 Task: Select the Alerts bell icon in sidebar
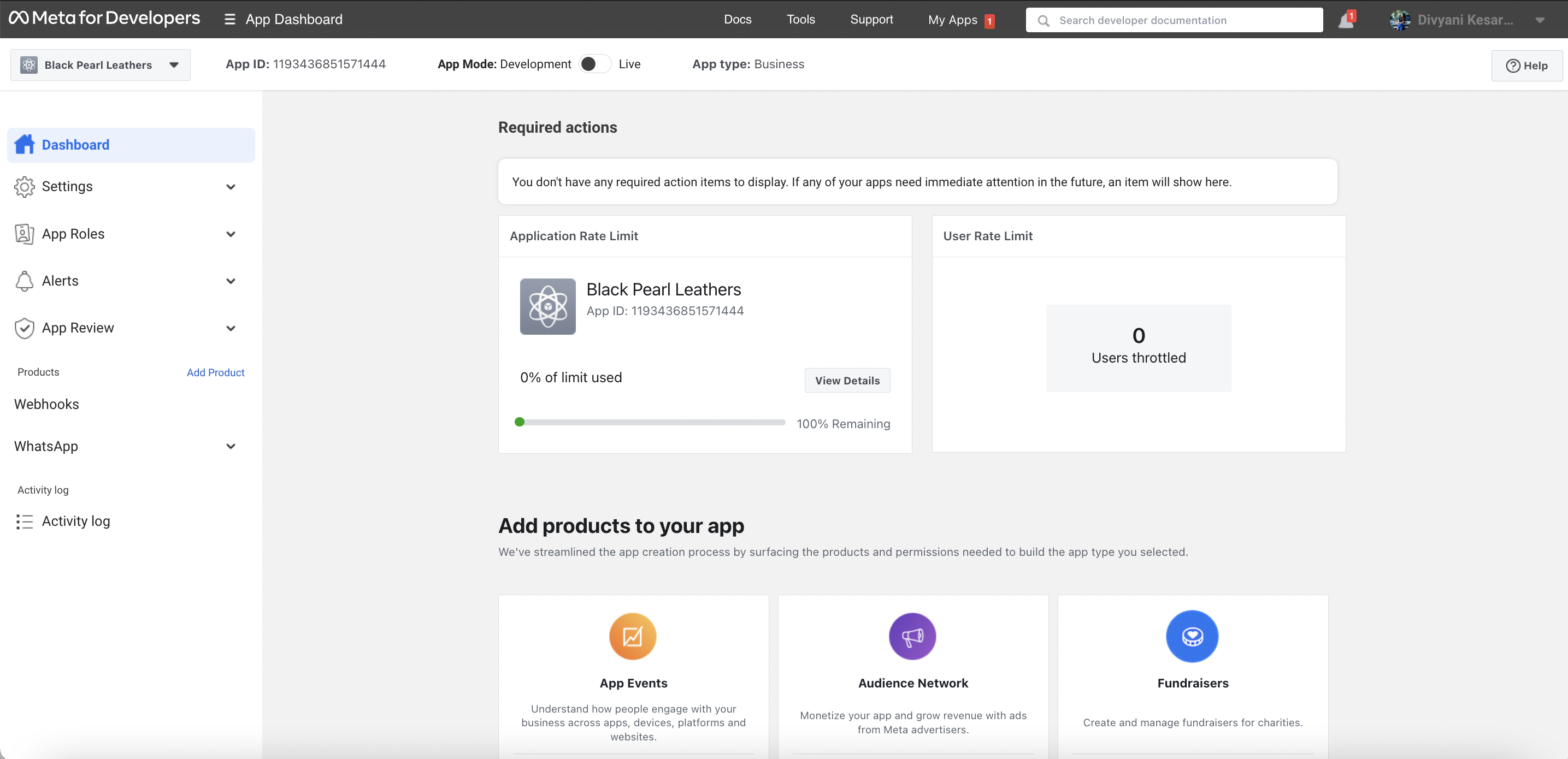25,280
